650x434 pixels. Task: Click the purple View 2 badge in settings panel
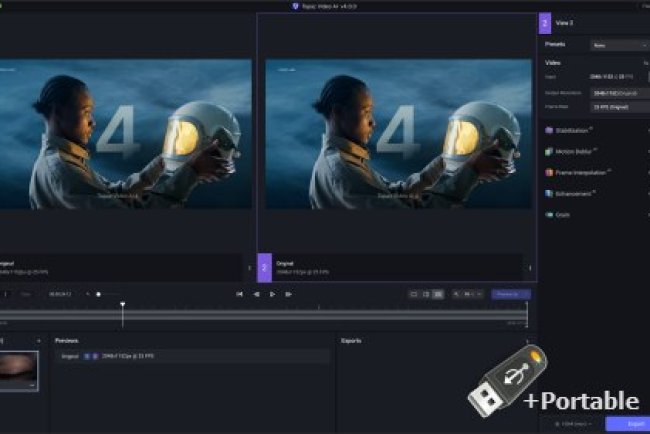[545, 23]
